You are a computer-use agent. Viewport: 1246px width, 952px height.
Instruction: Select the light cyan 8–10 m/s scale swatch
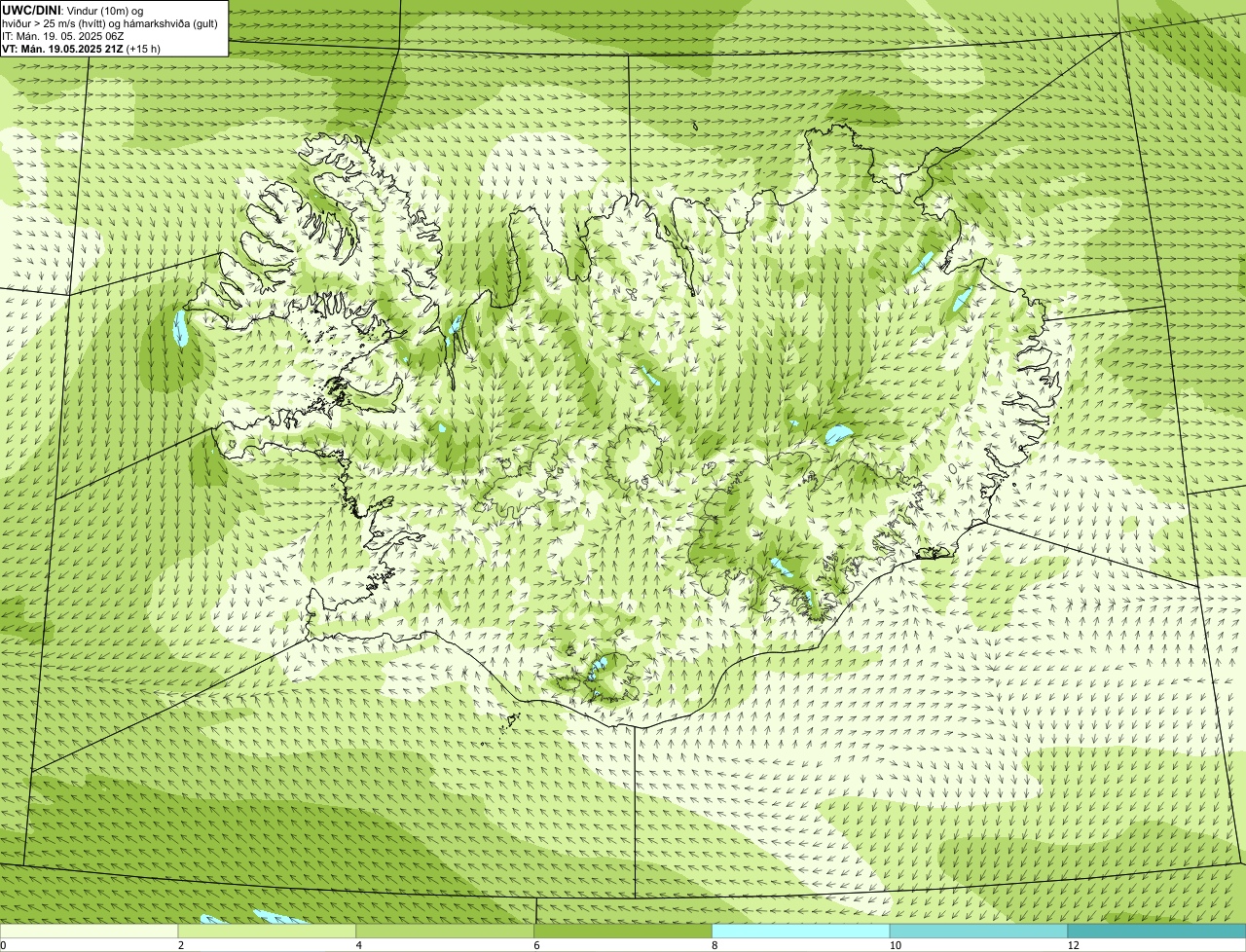pyautogui.click(x=801, y=932)
